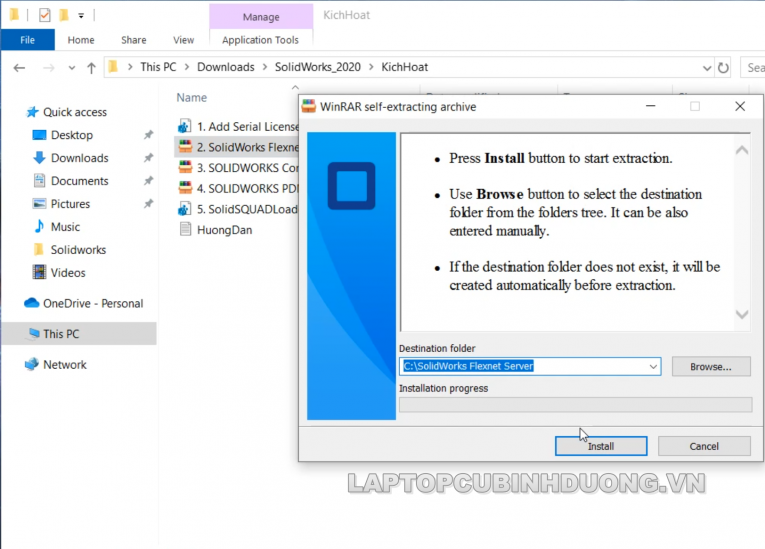The image size is (765, 549).
Task: Select the Manage contextual tab
Action: coord(261,17)
